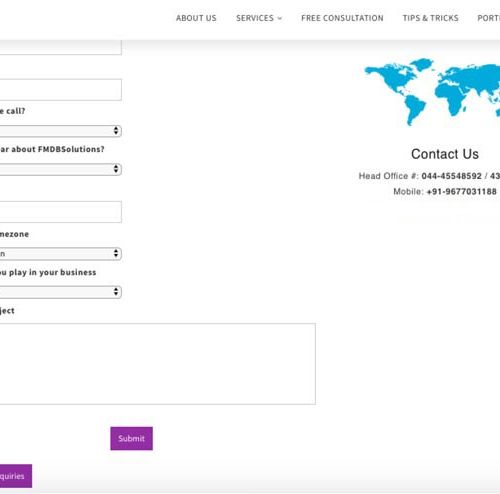The image size is (500, 494).
Task: Open the call time dropdown under 'call?'
Action: [x=60, y=131]
